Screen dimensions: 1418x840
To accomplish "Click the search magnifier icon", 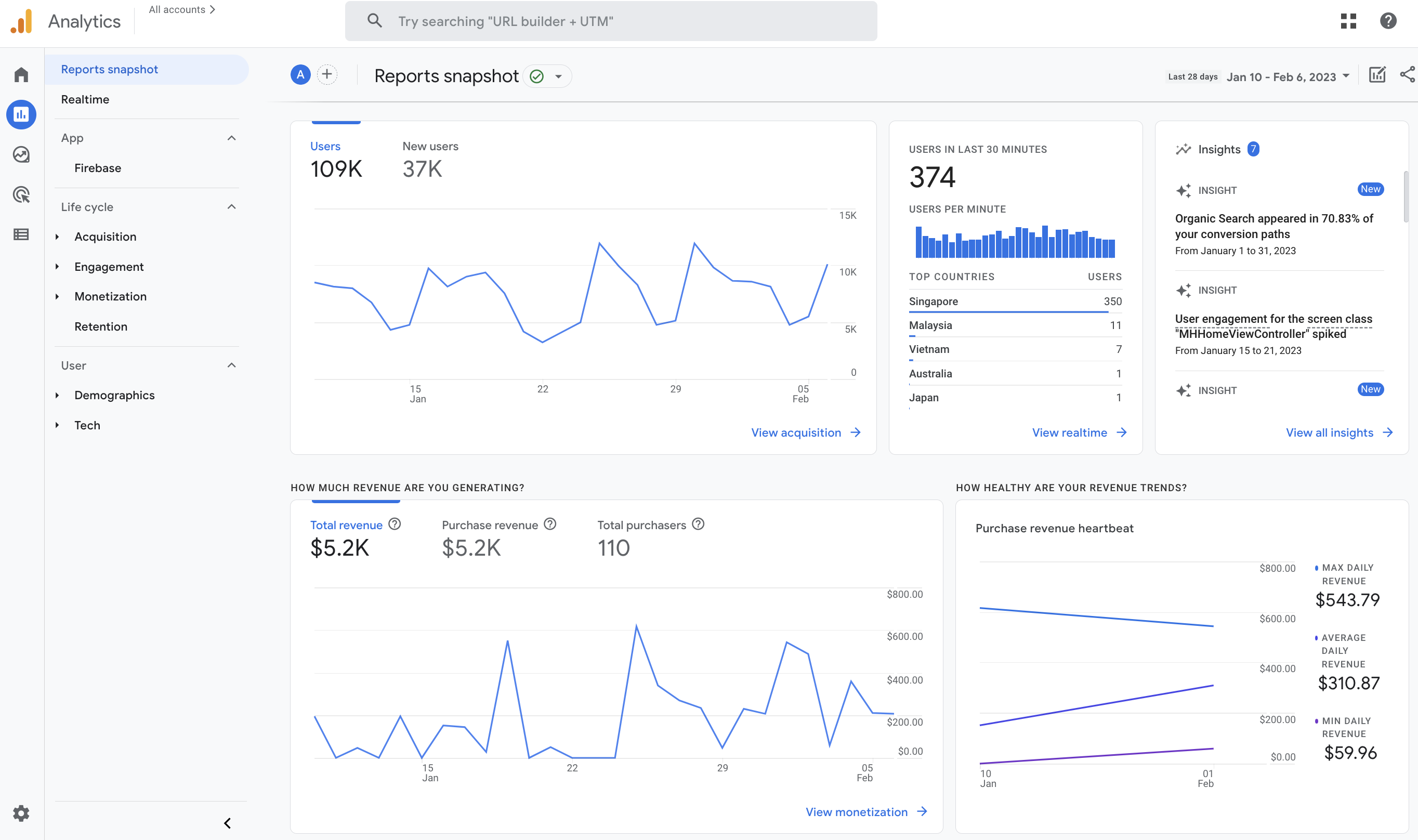I will pos(374,21).
